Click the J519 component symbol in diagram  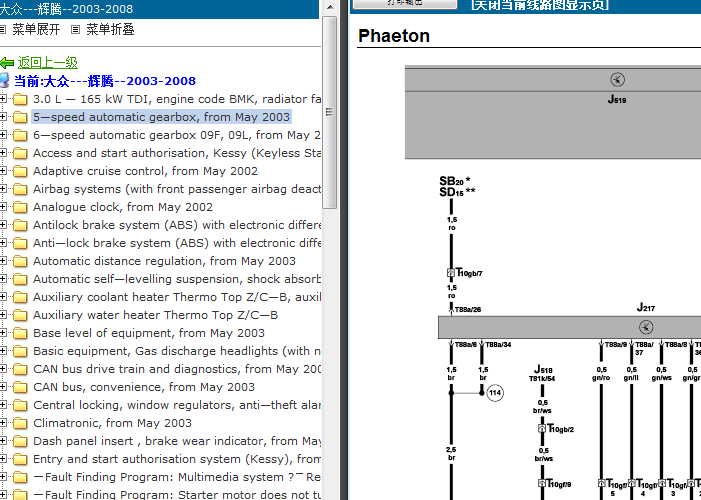(617, 80)
